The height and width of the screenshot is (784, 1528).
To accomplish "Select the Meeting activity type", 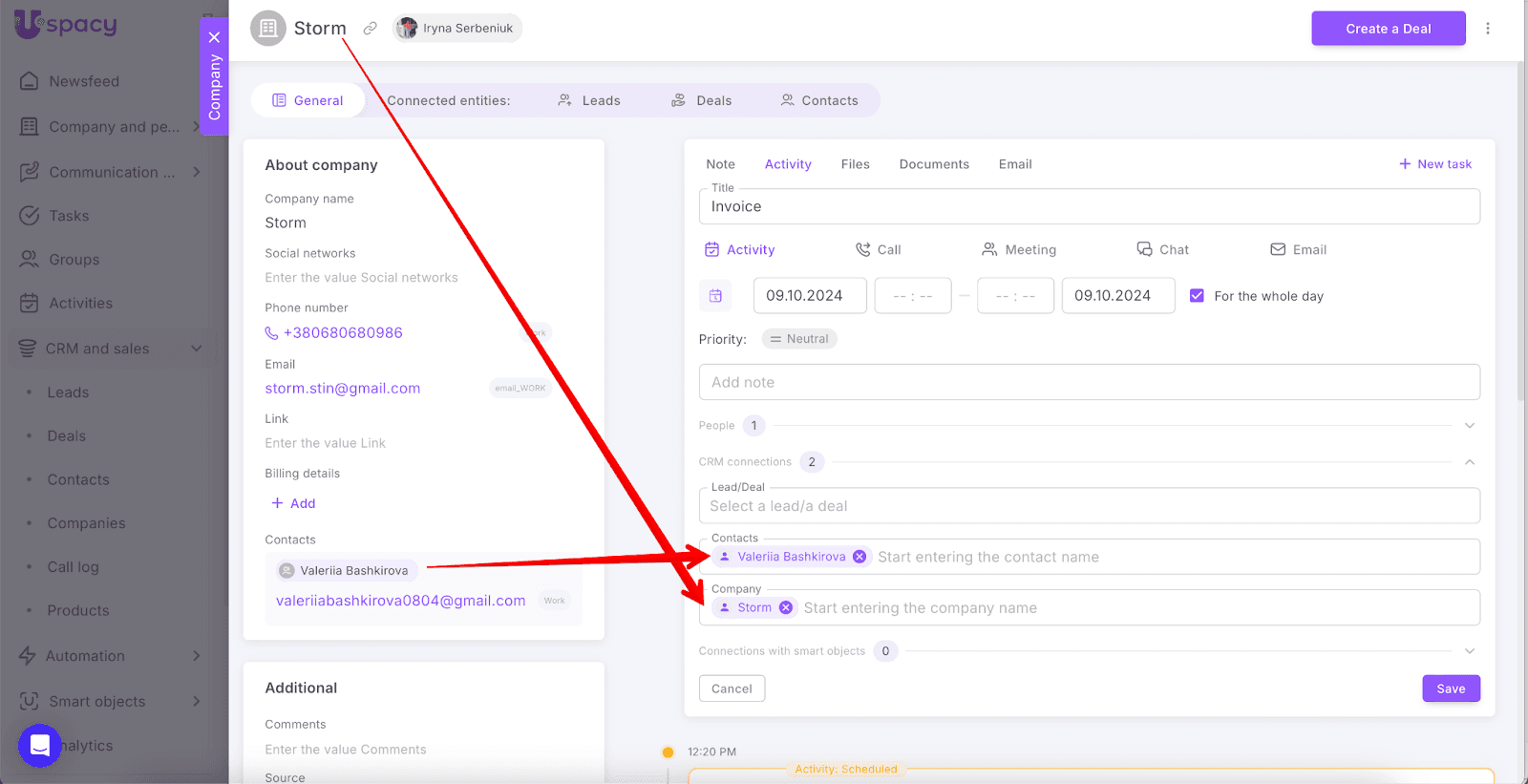I will 1019,250.
